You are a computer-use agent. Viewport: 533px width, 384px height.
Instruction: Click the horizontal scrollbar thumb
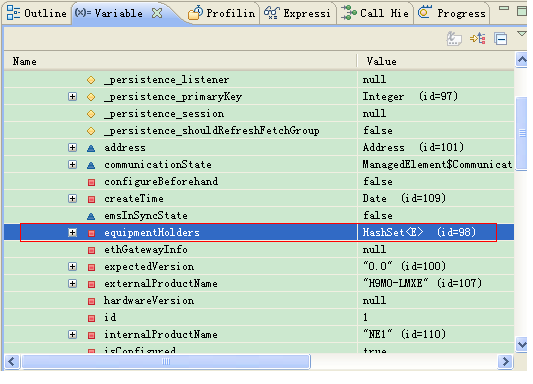(166, 361)
